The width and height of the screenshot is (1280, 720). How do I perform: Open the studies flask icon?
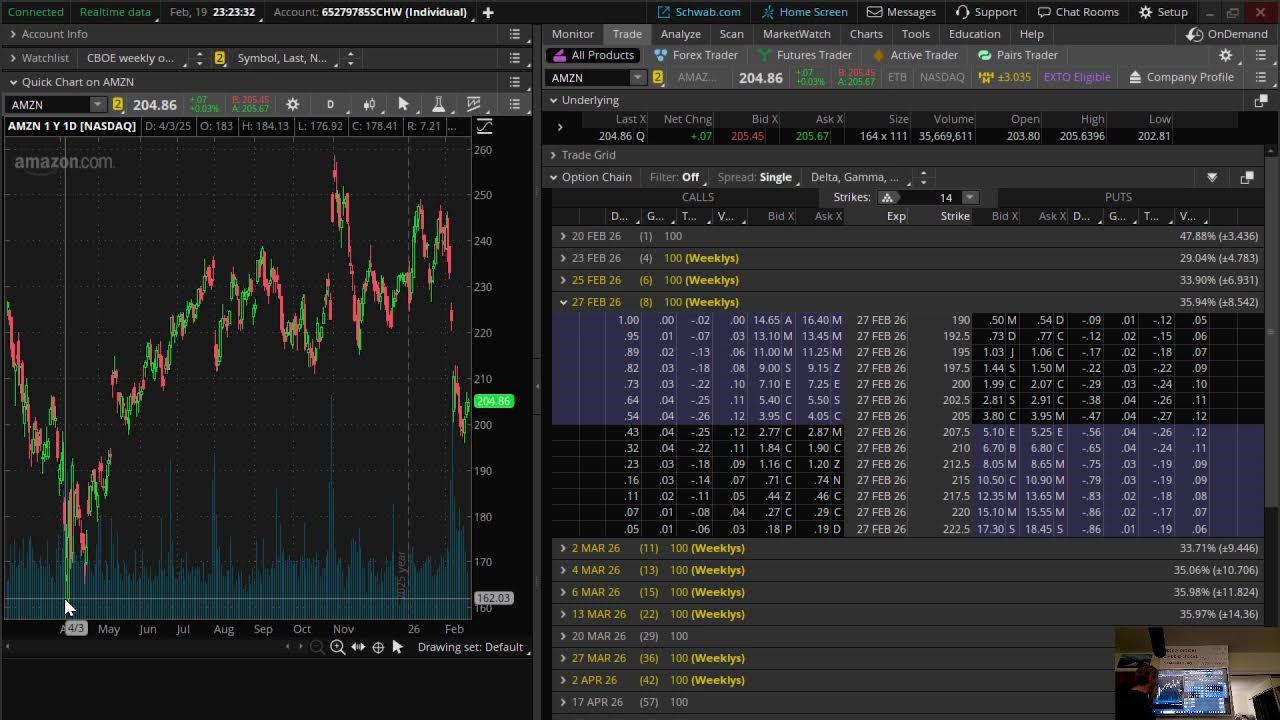pos(438,104)
